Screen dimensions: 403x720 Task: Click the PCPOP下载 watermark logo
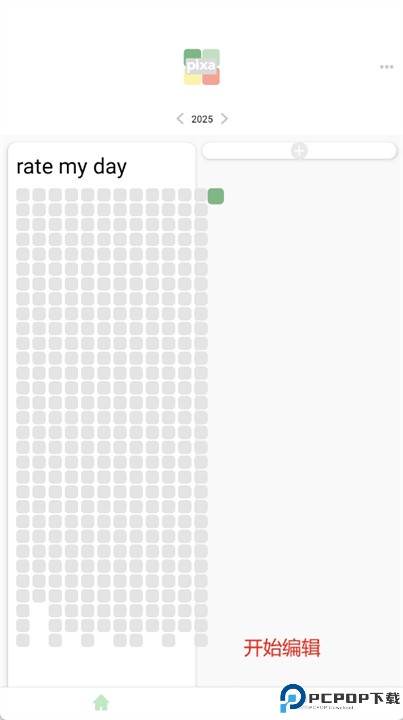[340, 698]
